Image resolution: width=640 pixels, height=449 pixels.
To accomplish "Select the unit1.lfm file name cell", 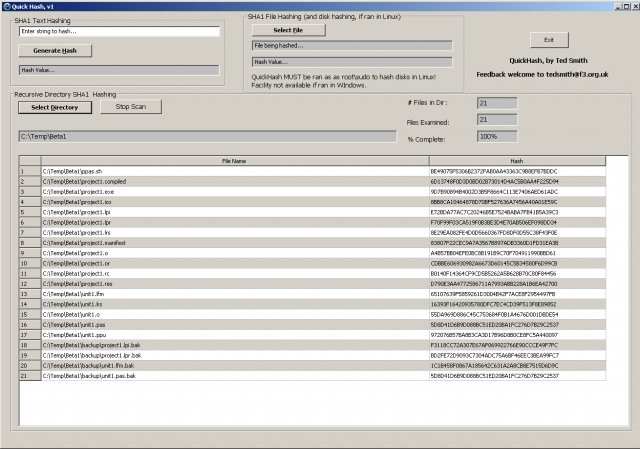I will pyautogui.click(x=235, y=294).
